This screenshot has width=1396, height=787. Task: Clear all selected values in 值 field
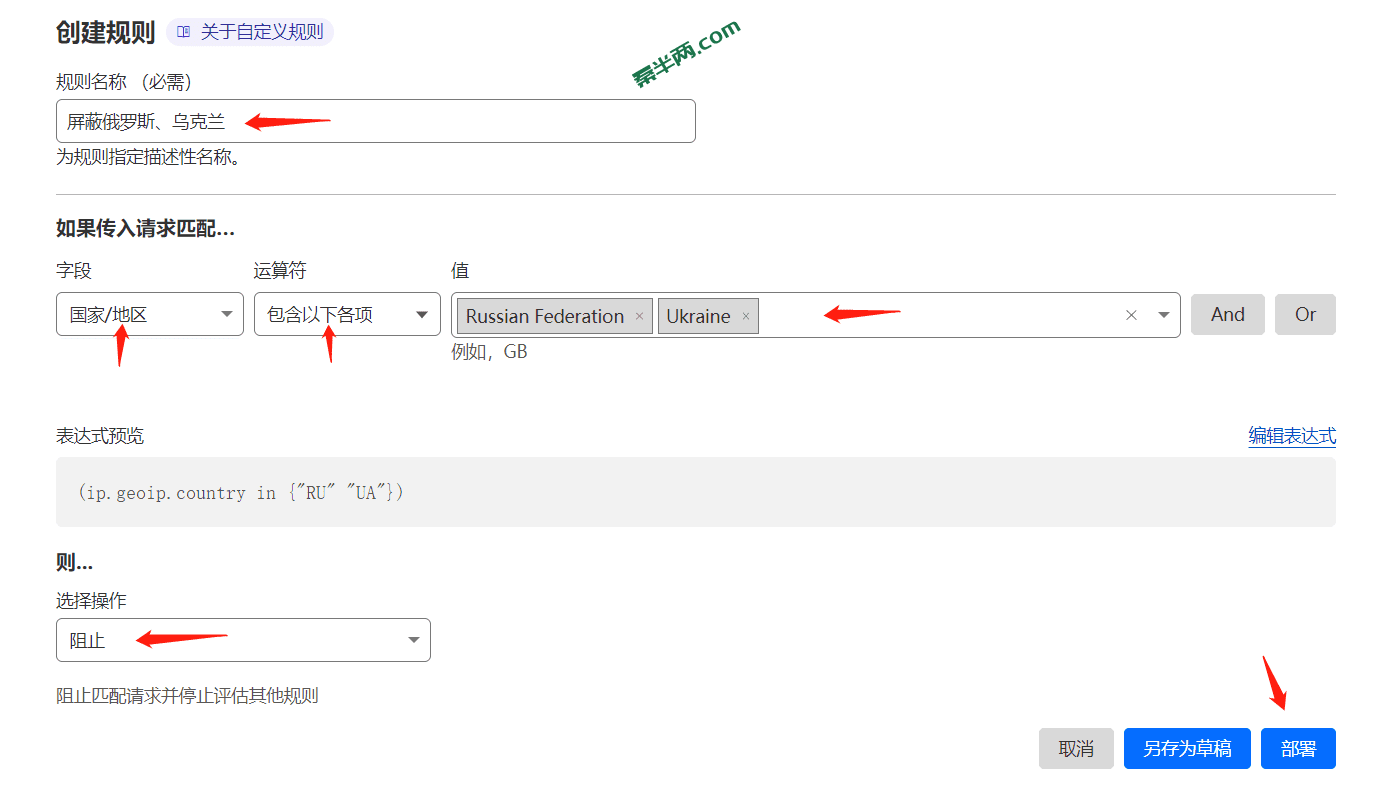point(1131,315)
